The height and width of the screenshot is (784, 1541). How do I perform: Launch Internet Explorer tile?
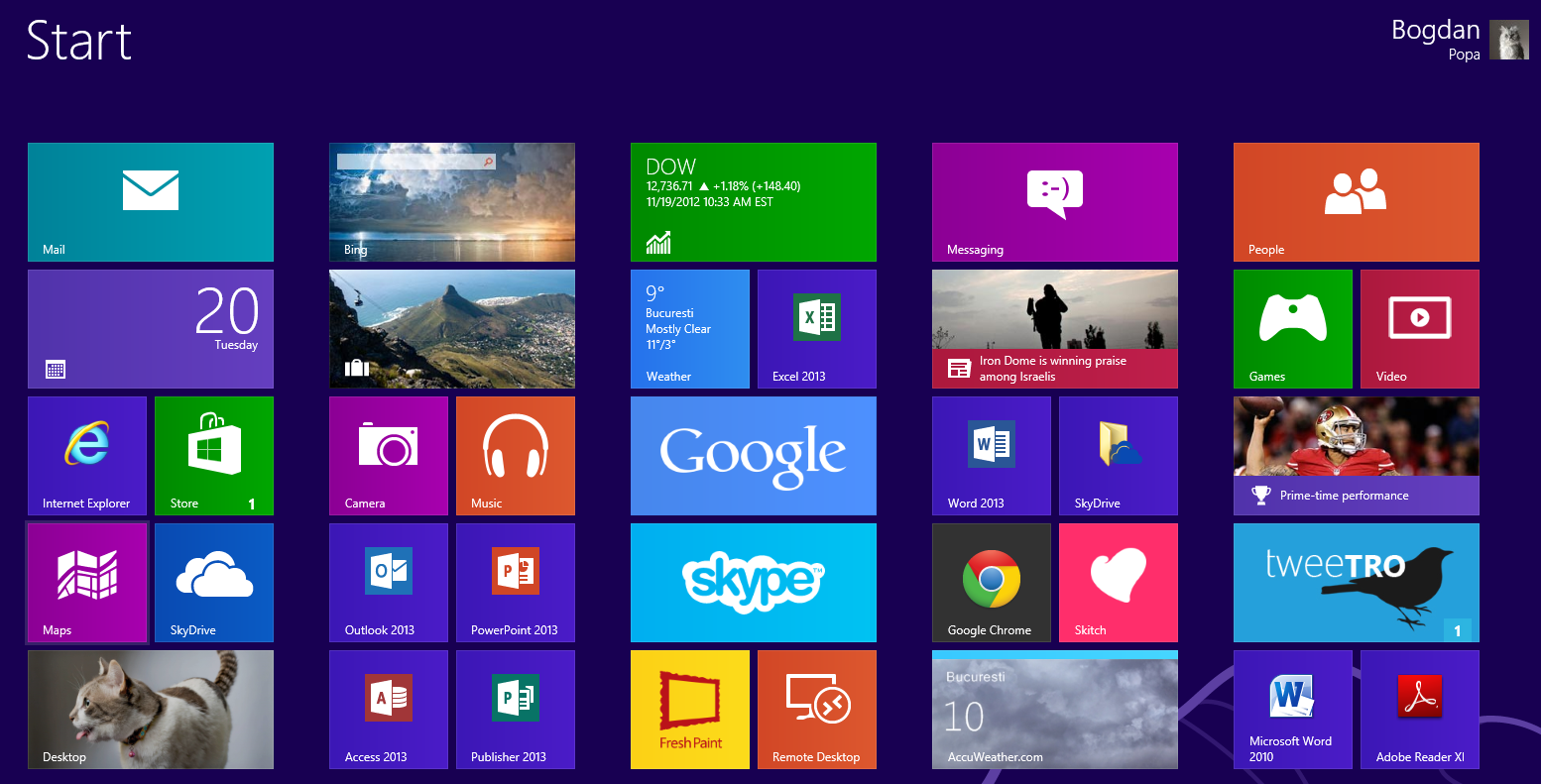[x=87, y=456]
